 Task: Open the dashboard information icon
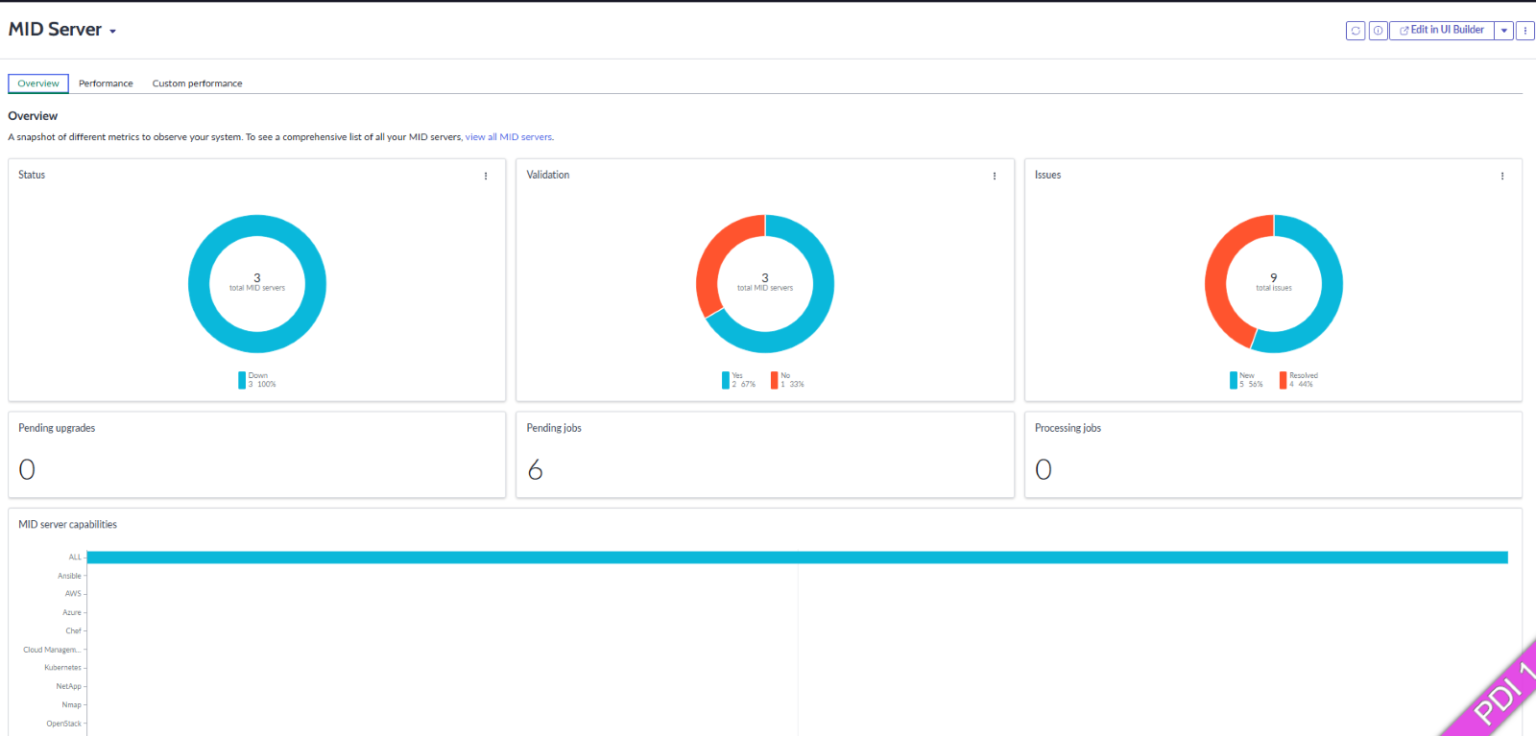(x=1378, y=30)
